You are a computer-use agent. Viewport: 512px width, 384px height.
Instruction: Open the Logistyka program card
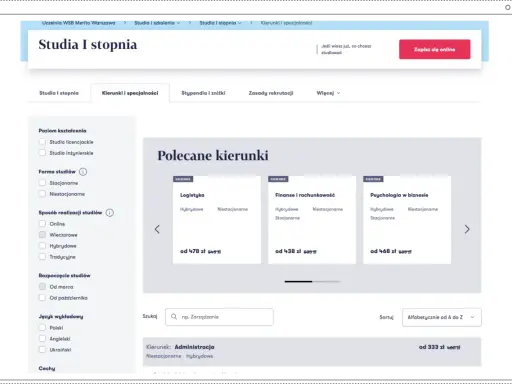(x=217, y=220)
